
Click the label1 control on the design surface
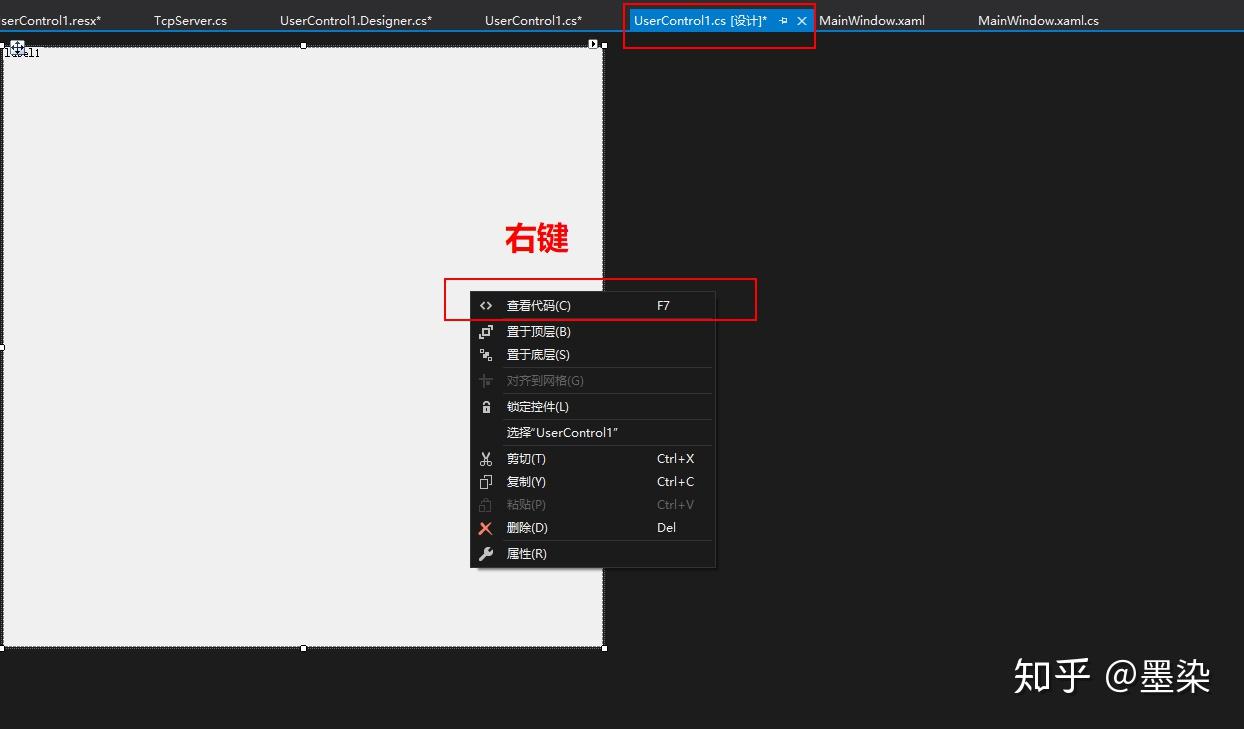point(22,51)
